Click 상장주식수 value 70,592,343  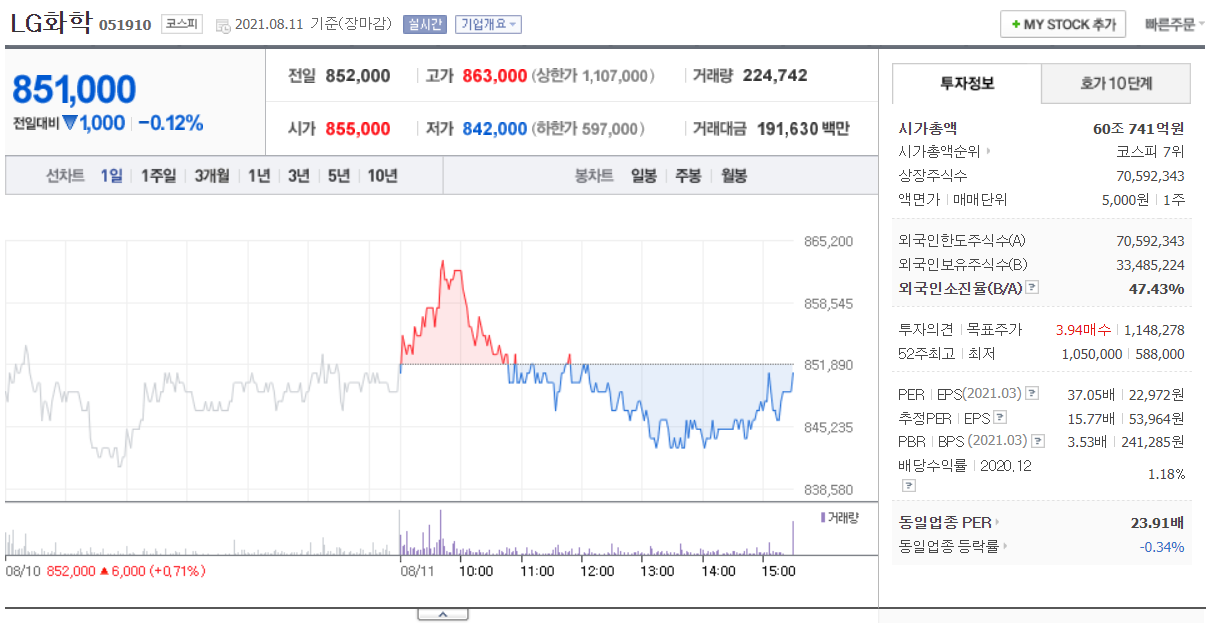(x=1150, y=176)
